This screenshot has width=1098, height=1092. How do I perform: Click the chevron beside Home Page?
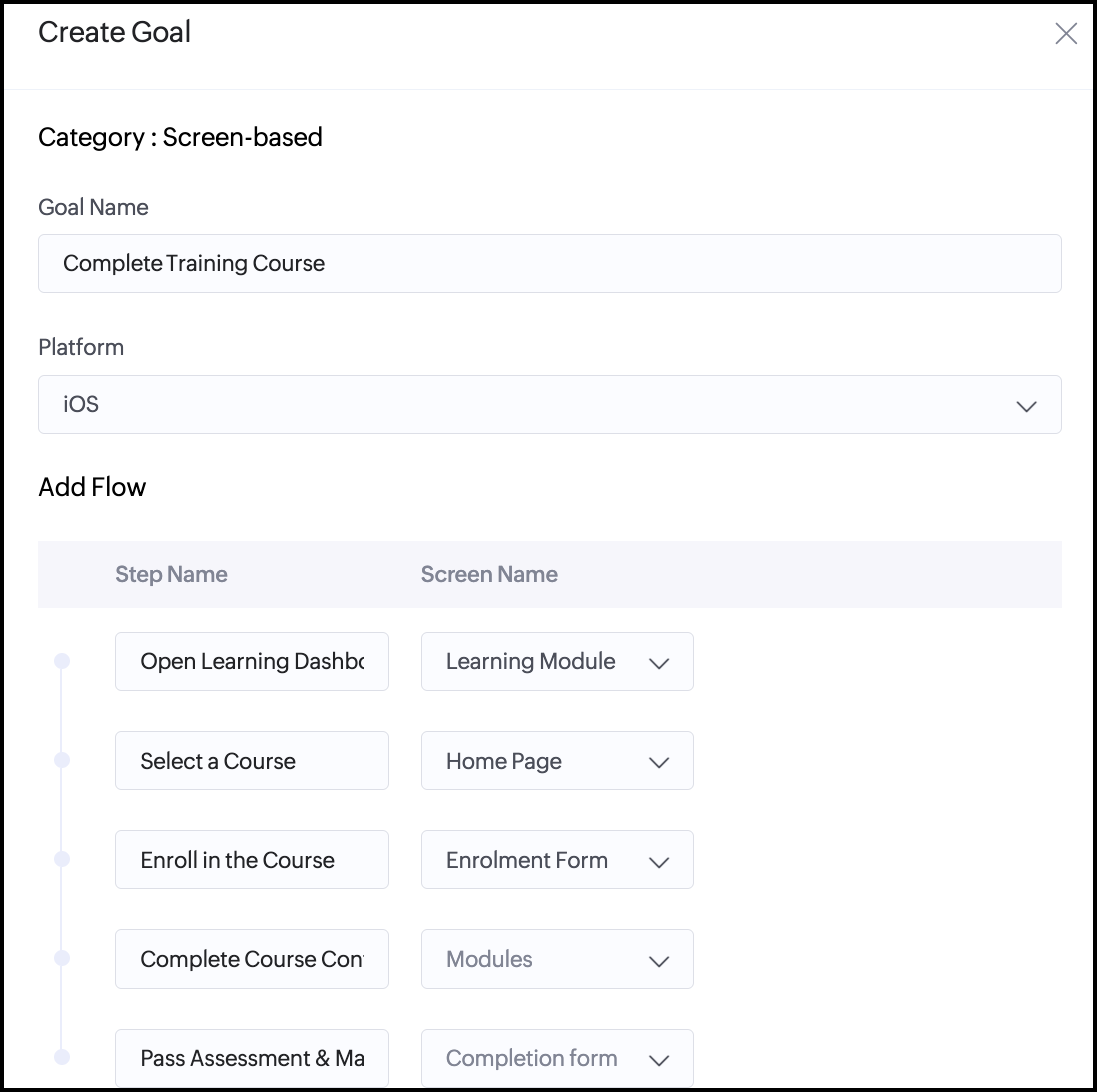coord(659,763)
